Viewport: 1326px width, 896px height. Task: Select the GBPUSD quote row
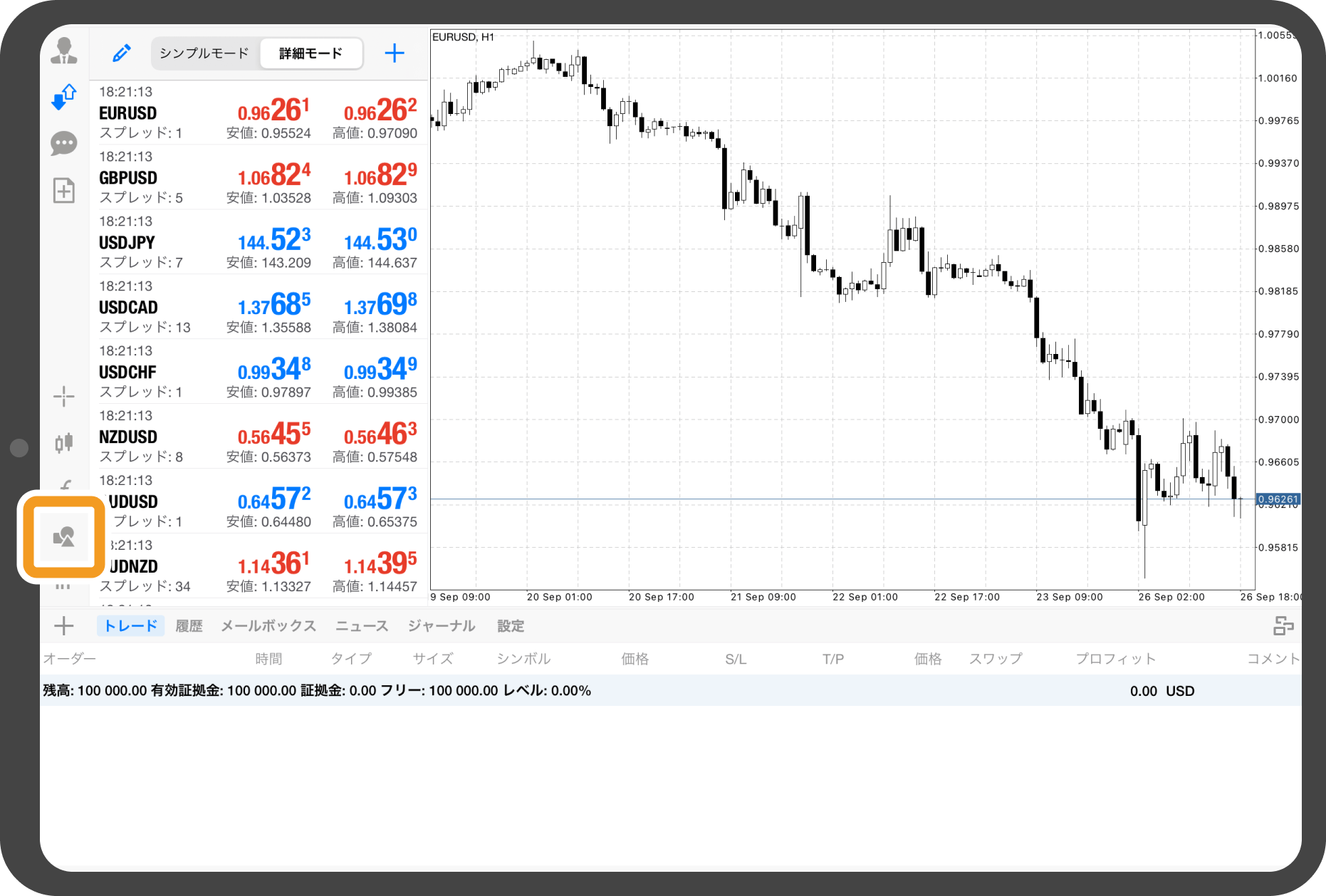[x=258, y=177]
